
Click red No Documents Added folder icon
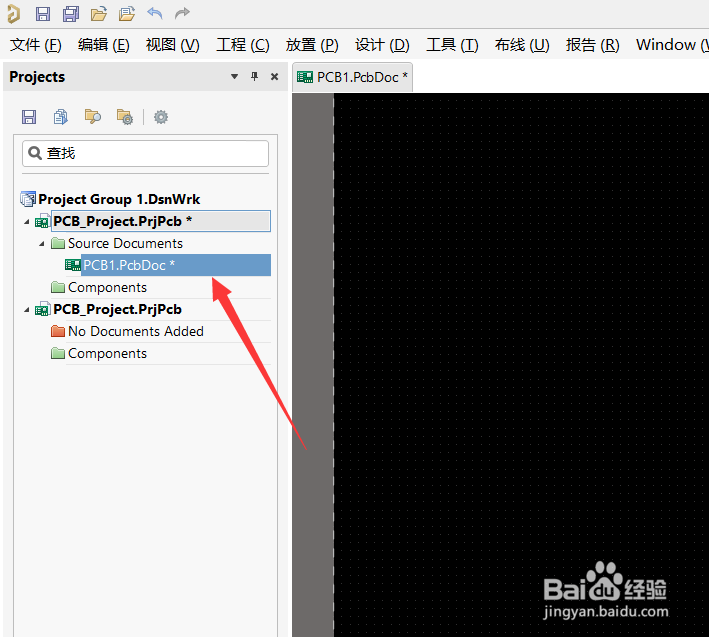click(x=58, y=331)
